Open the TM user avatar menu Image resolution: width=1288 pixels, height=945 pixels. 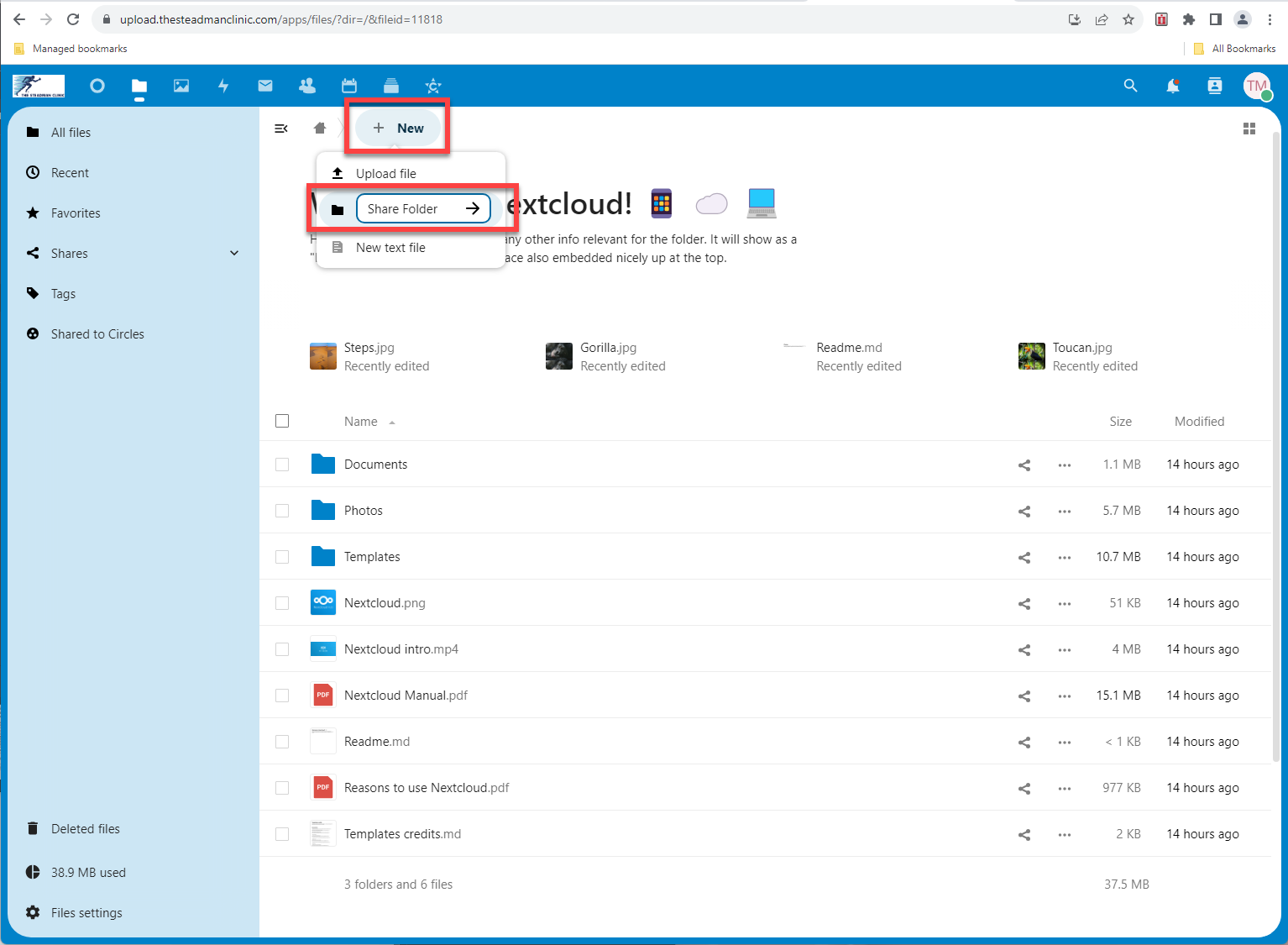click(x=1257, y=86)
